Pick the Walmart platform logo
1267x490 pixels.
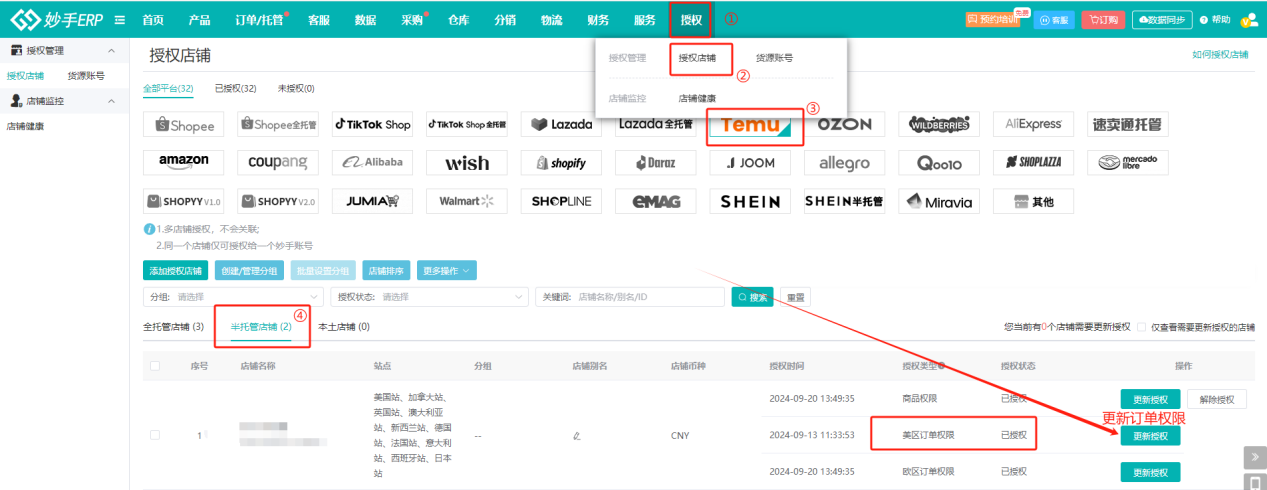click(x=467, y=201)
